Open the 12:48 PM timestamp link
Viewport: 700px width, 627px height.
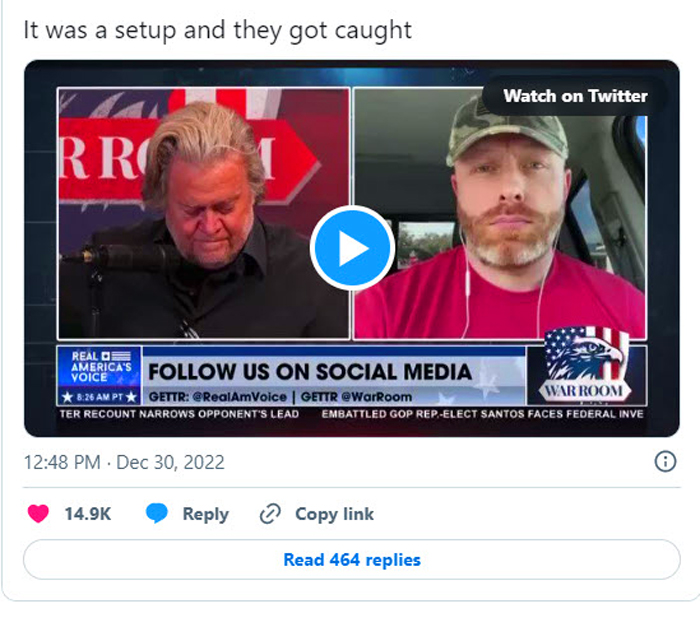(x=62, y=462)
